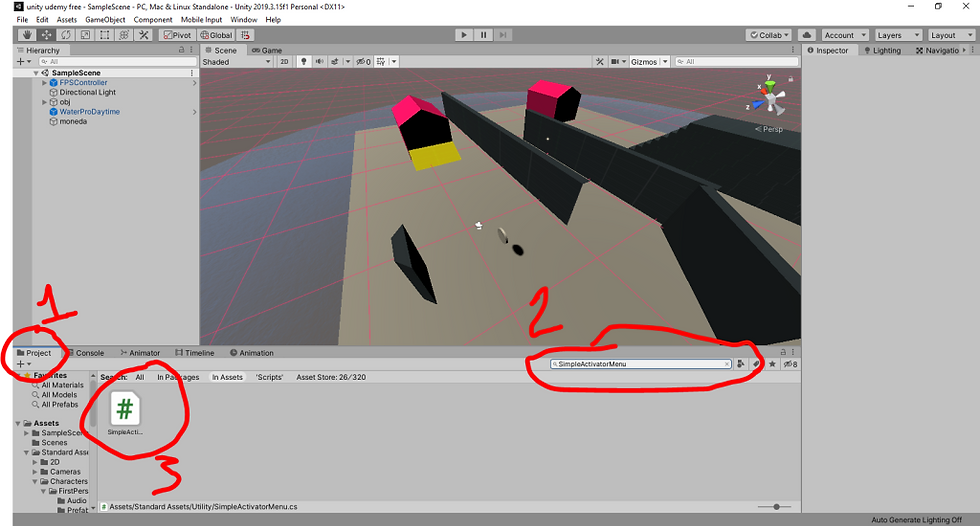Toggle hidden objects visibility counter in Scene toolbar

363,62
